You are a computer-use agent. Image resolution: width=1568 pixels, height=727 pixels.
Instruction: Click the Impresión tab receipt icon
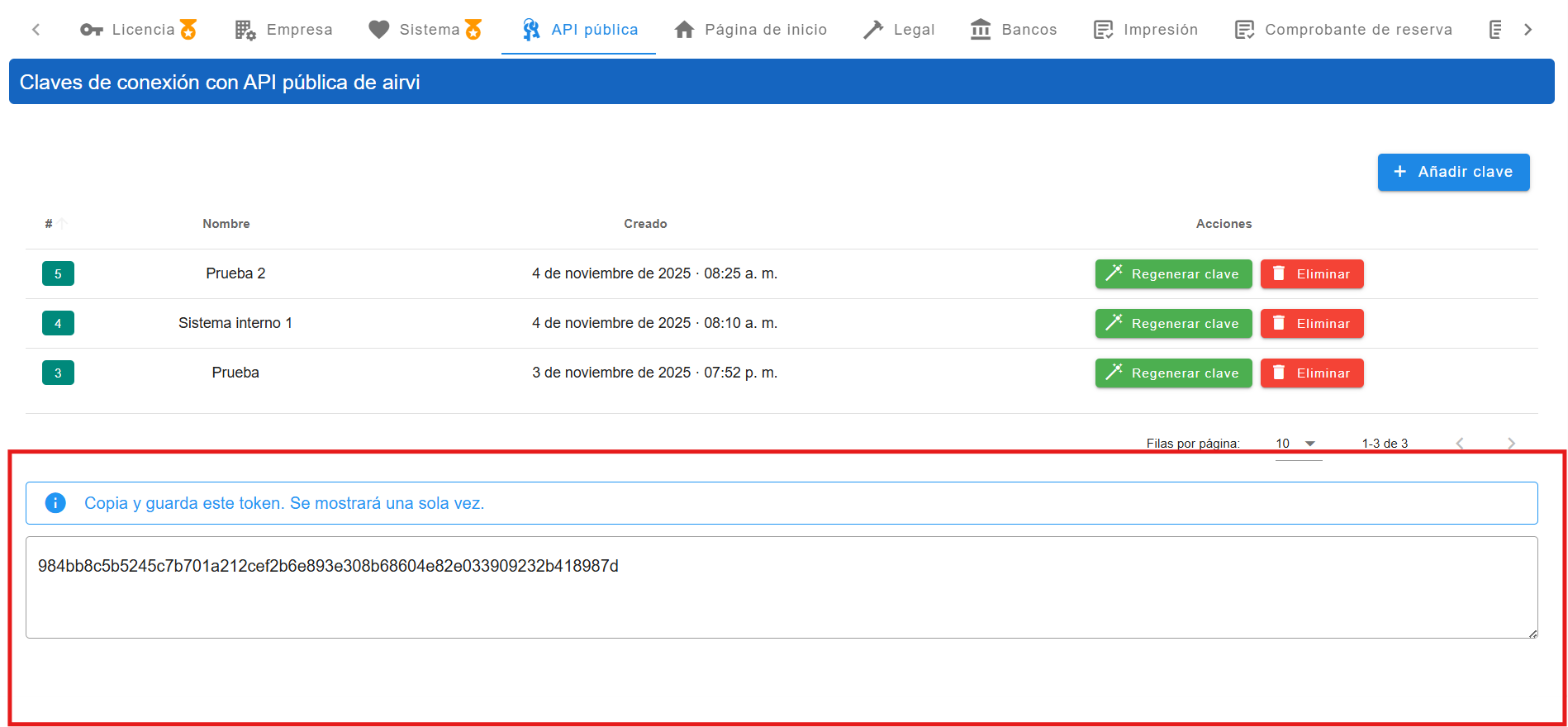[x=1103, y=30]
